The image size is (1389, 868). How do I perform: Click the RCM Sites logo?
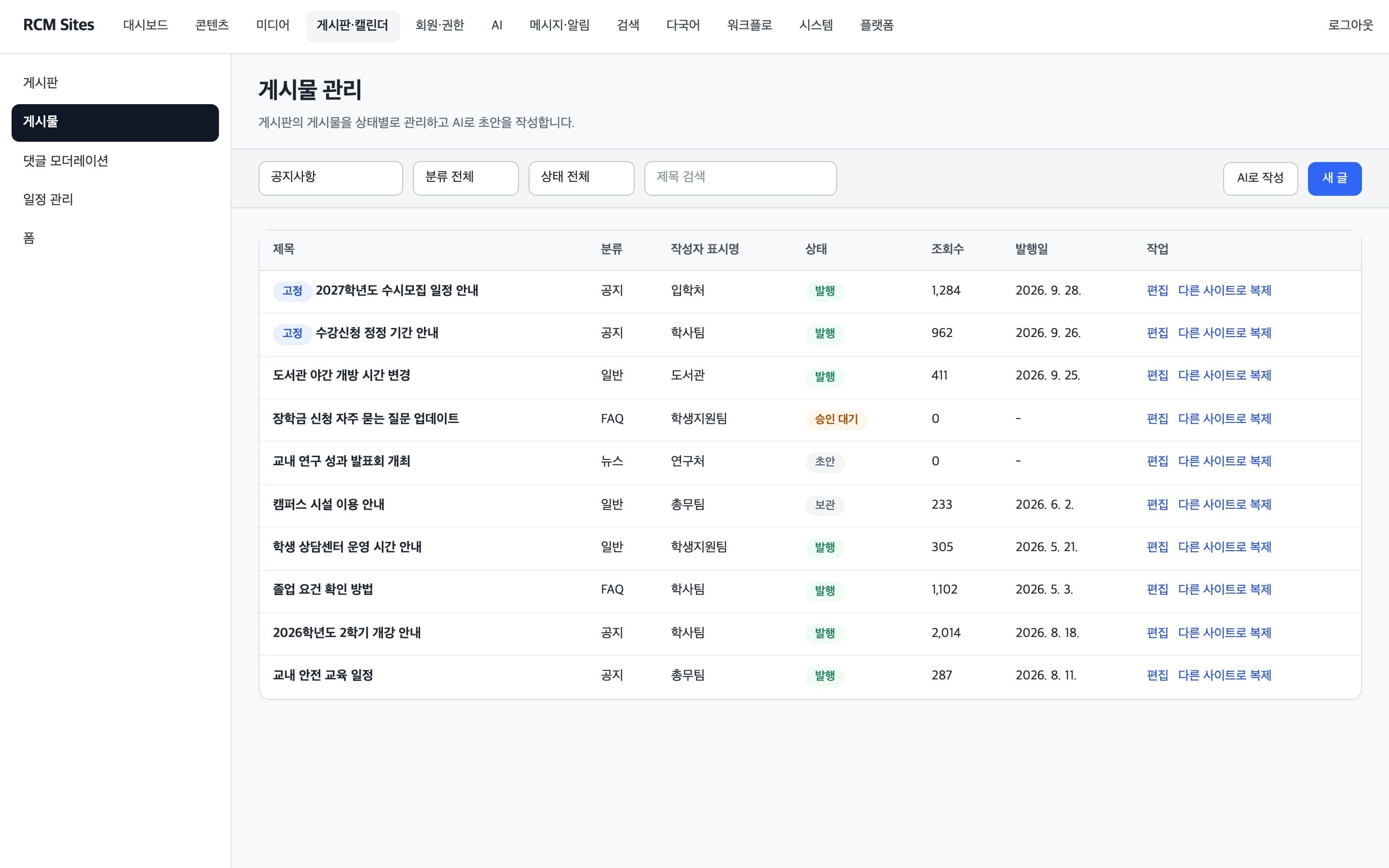pyautogui.click(x=58, y=25)
